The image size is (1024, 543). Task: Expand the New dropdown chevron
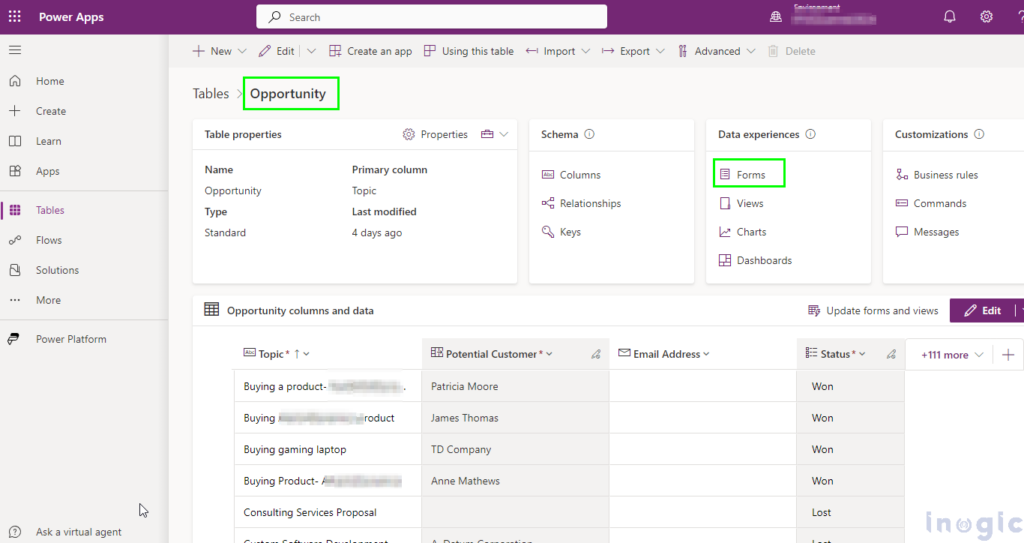point(242,51)
